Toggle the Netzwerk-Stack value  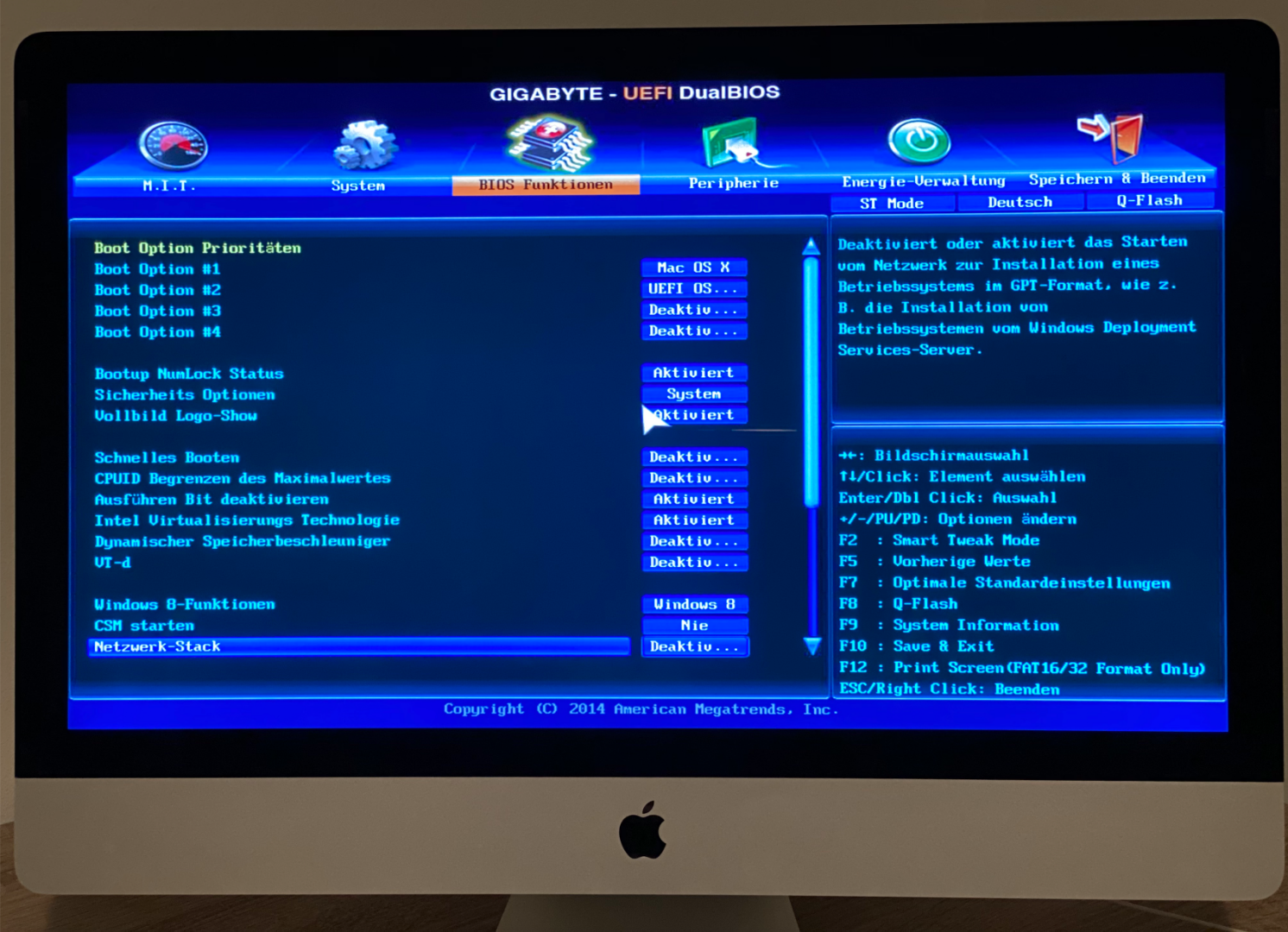pyautogui.click(x=694, y=646)
